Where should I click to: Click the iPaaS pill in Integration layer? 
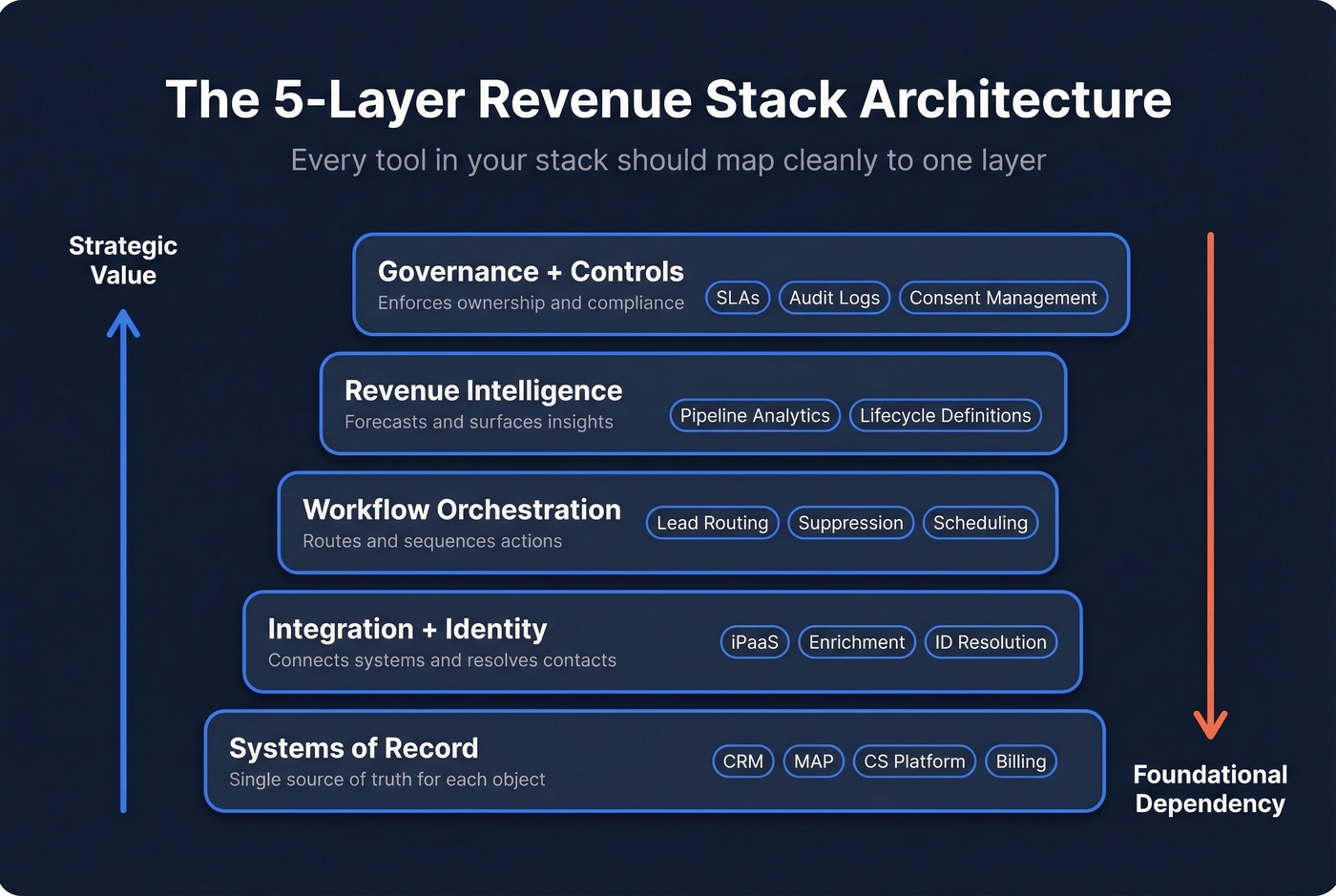(x=754, y=642)
